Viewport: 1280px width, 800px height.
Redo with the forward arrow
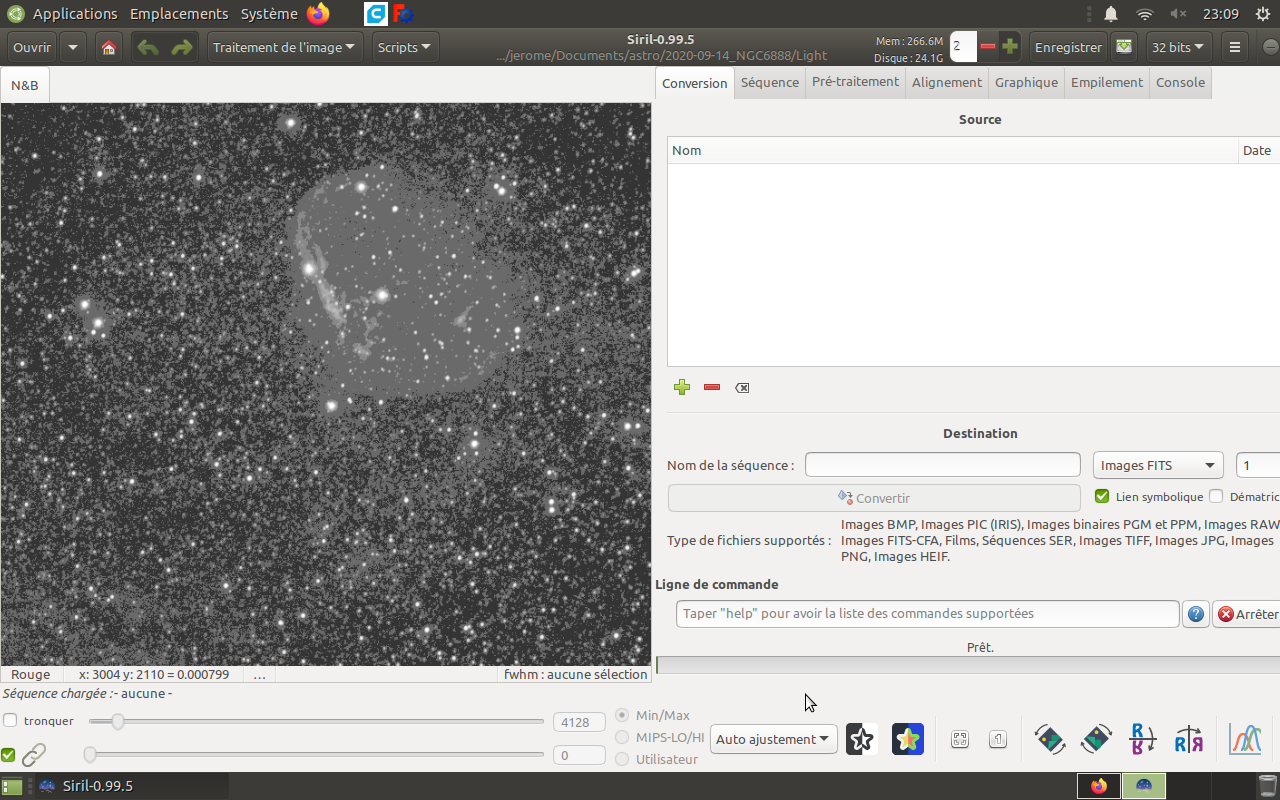click(181, 47)
